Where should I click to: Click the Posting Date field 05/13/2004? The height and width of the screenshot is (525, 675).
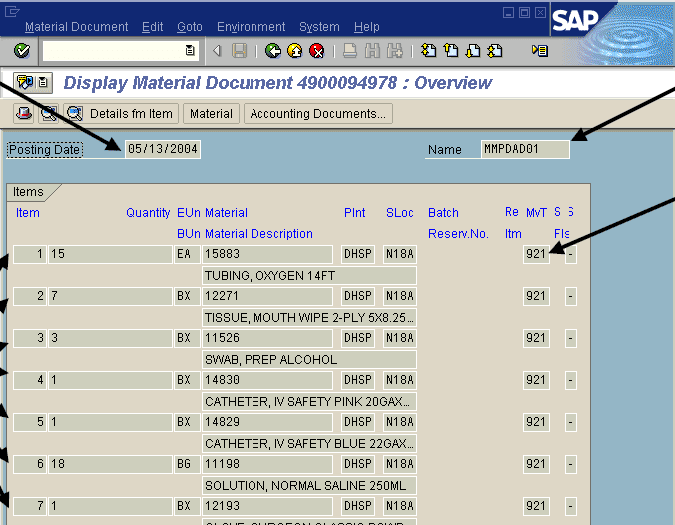pos(163,149)
